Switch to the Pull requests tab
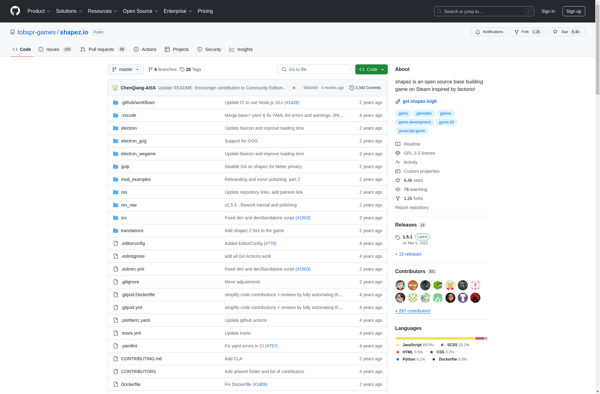Image resolution: width=600 pixels, height=394 pixels. tap(103, 49)
